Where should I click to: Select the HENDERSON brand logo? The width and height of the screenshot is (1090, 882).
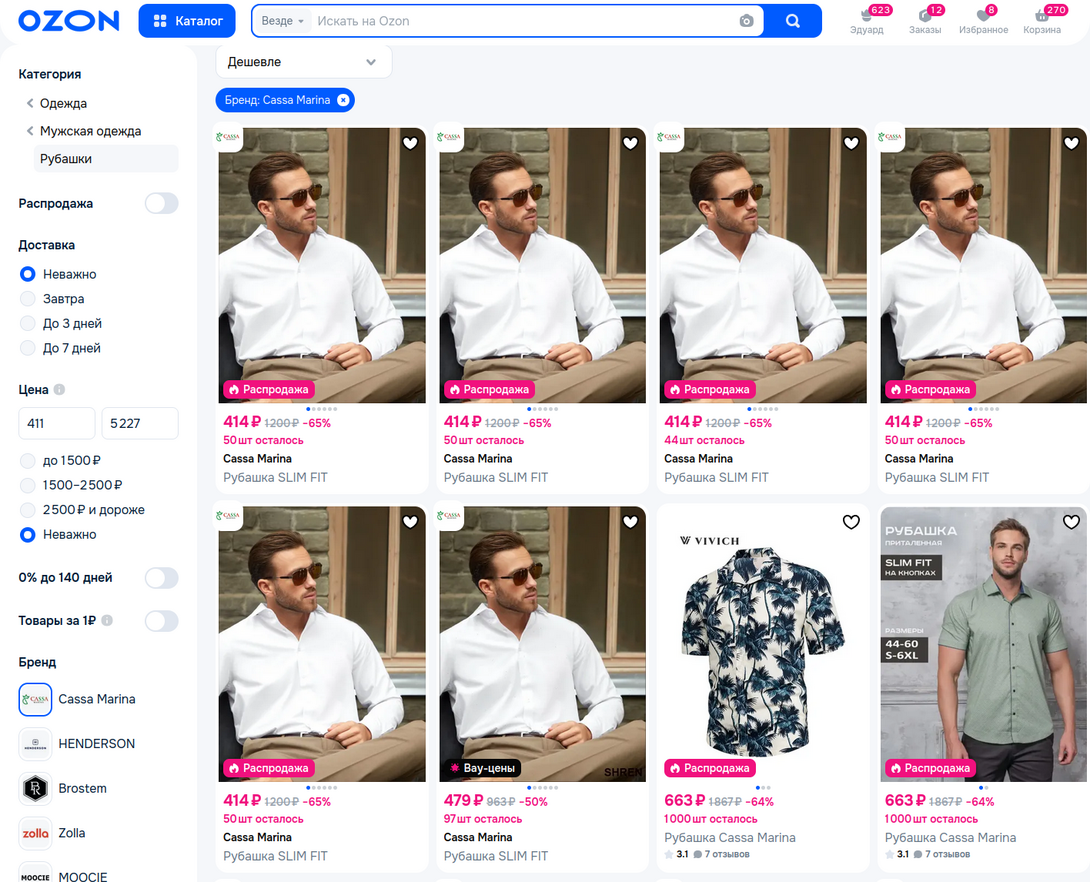(x=35, y=744)
